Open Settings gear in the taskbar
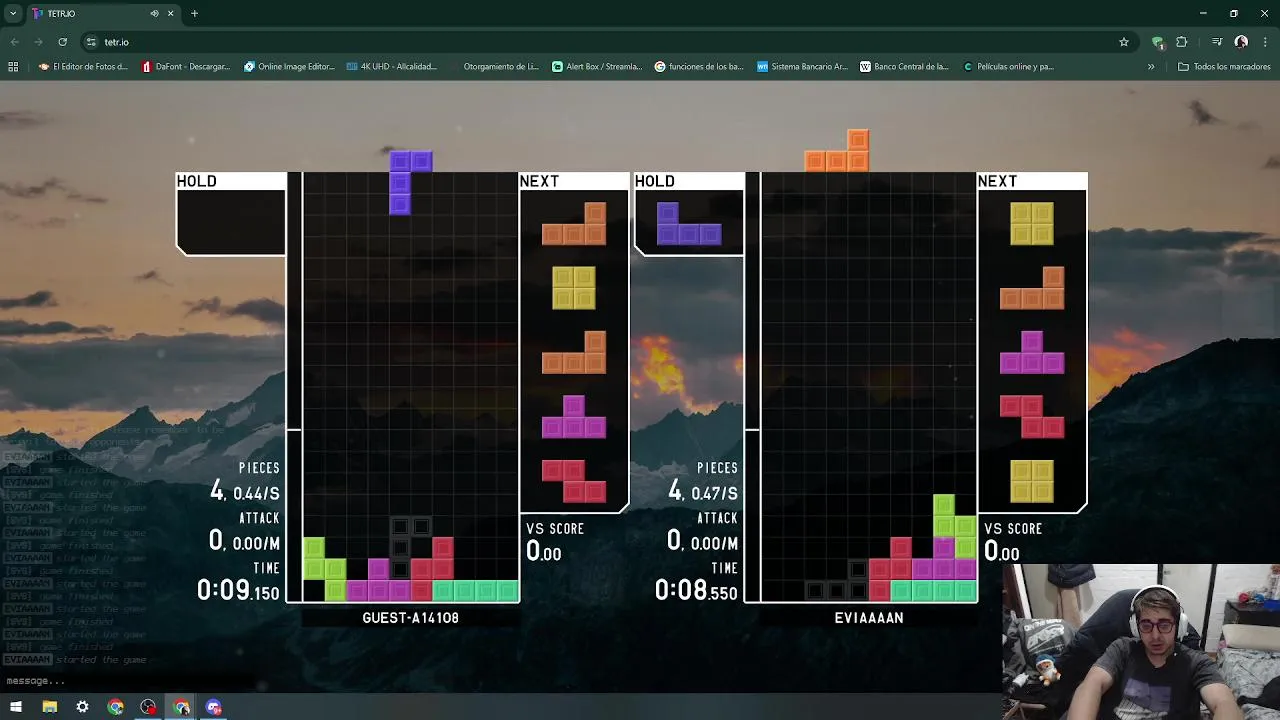1280x720 pixels. click(82, 707)
